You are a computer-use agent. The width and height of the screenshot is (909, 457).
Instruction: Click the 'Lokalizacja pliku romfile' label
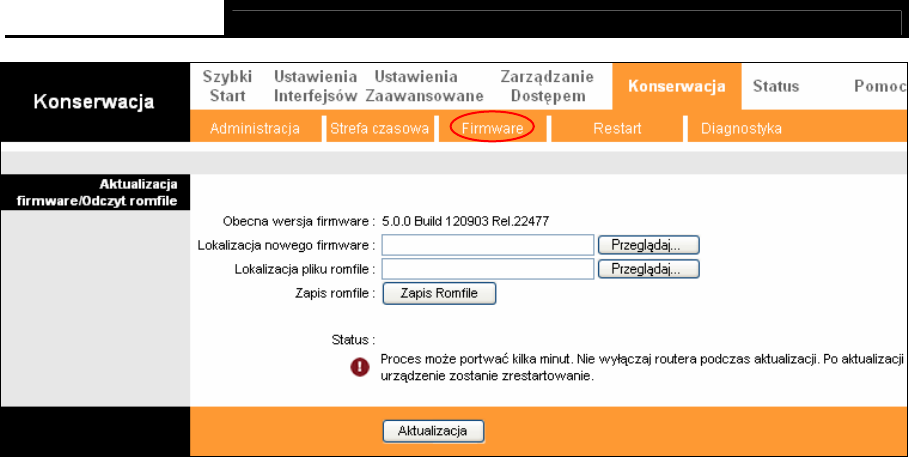(x=305, y=270)
